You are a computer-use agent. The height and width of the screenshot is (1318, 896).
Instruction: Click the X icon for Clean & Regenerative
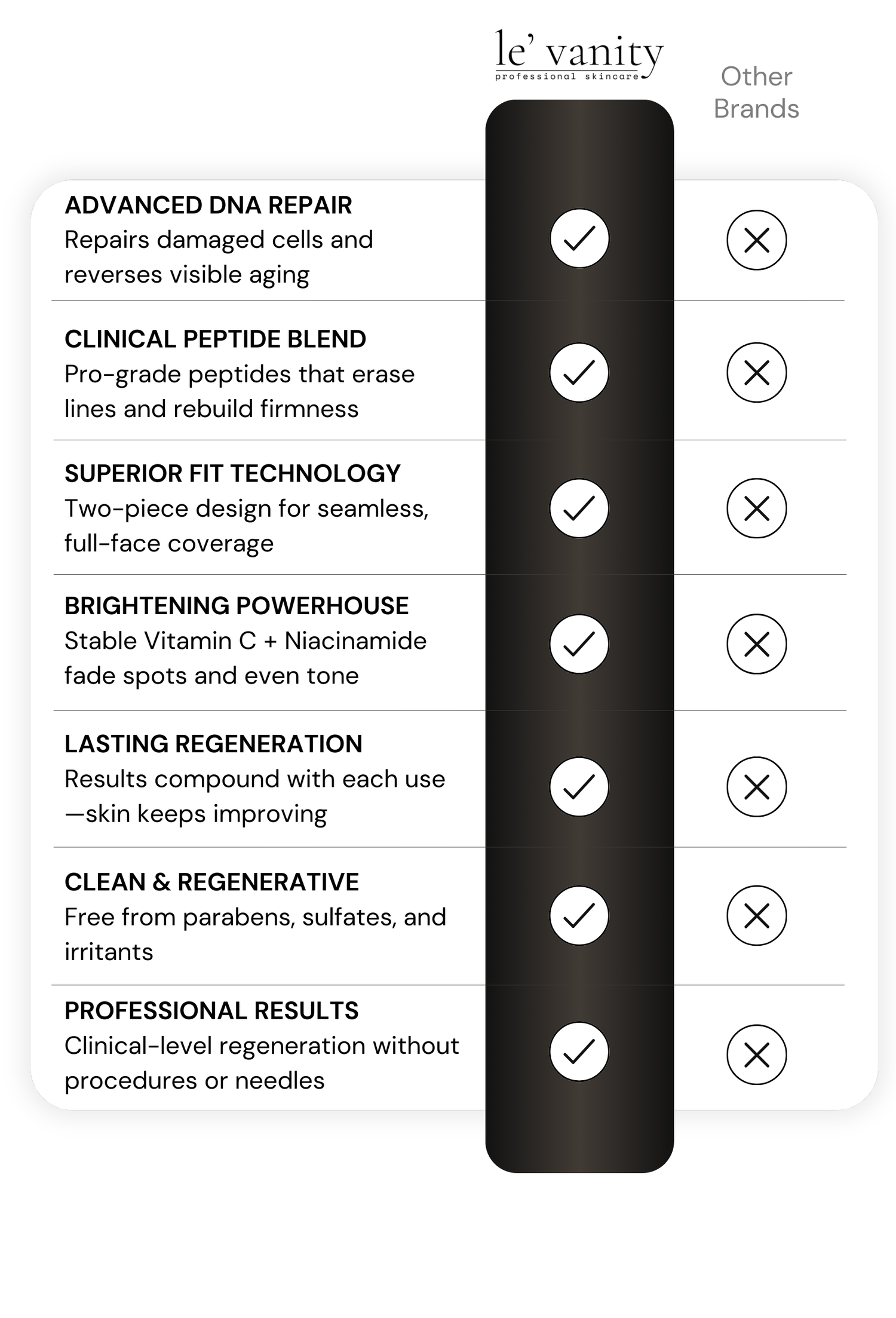[756, 915]
